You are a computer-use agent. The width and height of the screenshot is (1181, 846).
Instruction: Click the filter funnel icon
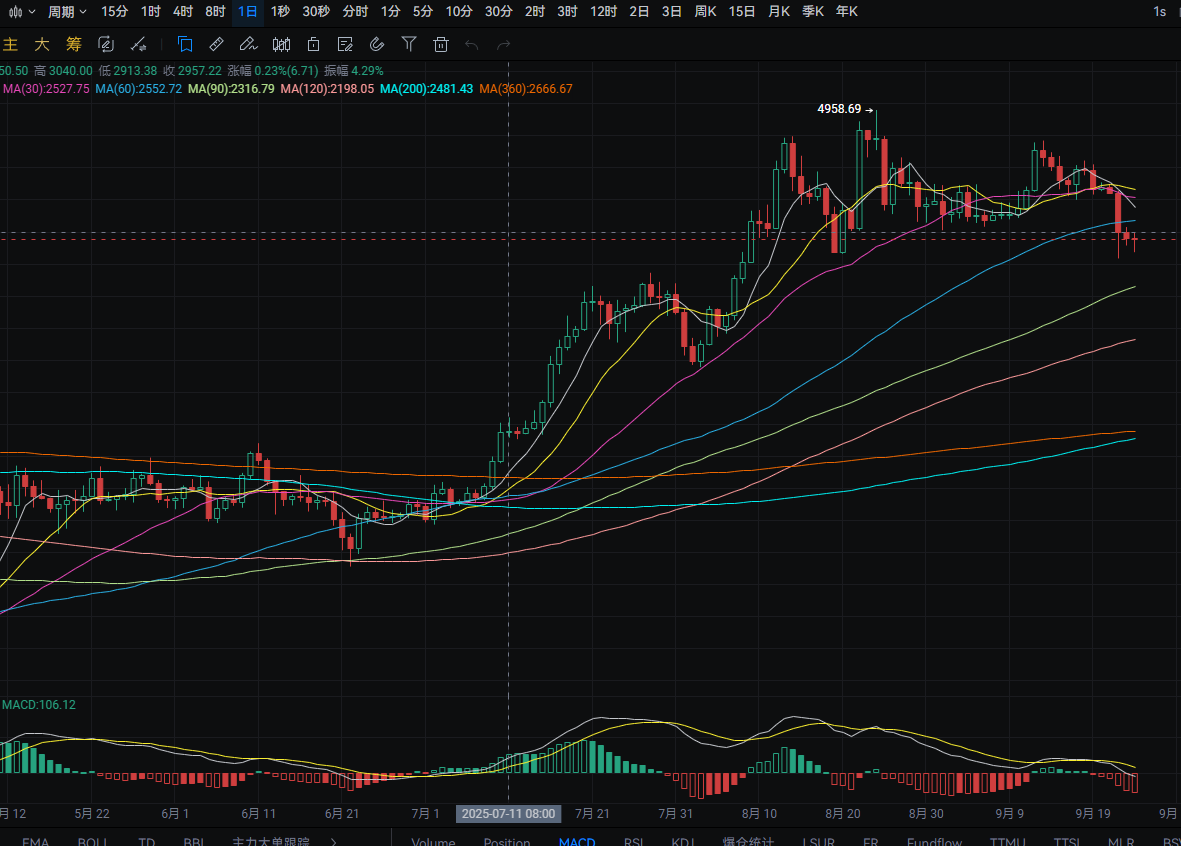[409, 44]
